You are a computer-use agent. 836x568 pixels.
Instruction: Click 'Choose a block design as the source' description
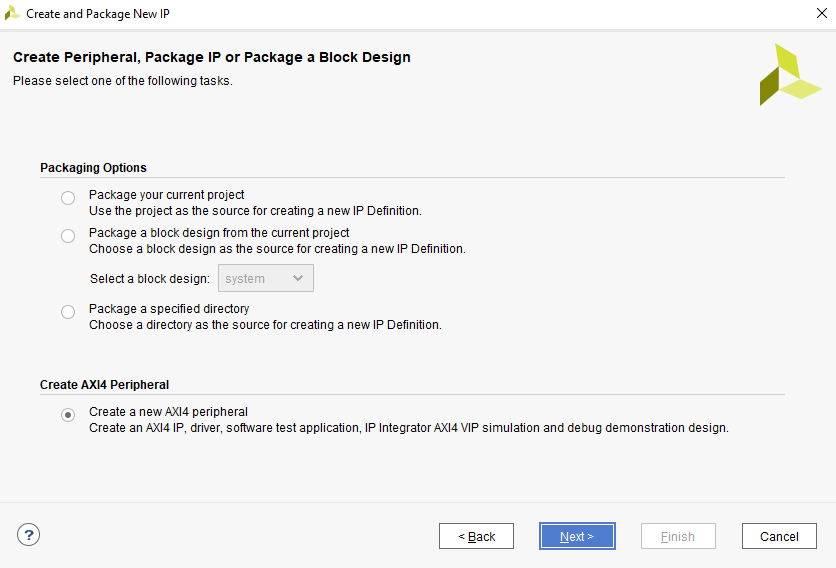pyautogui.click(x=277, y=249)
